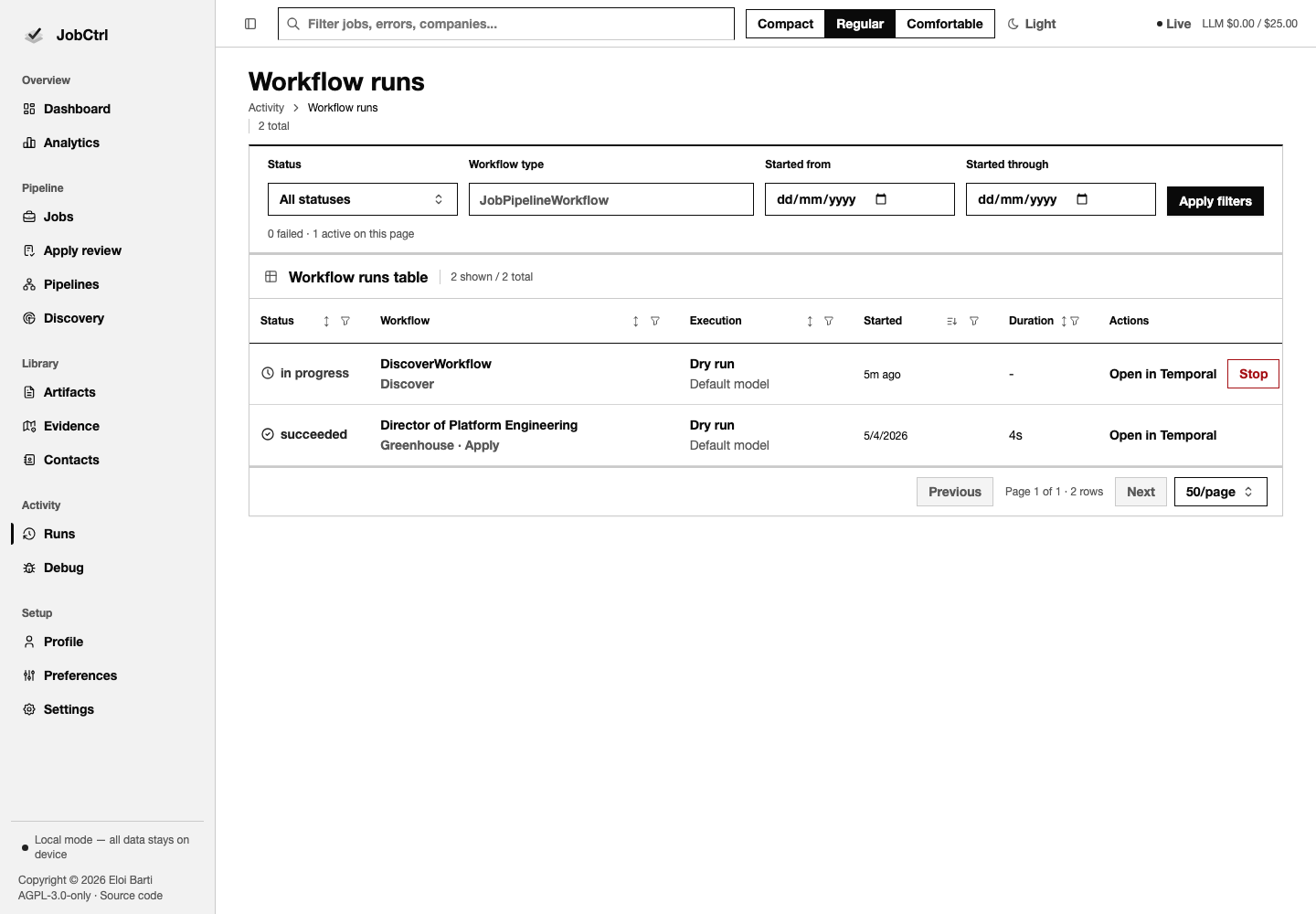Click the Activity breadcrumb link
The width and height of the screenshot is (1316, 914).
click(266, 108)
